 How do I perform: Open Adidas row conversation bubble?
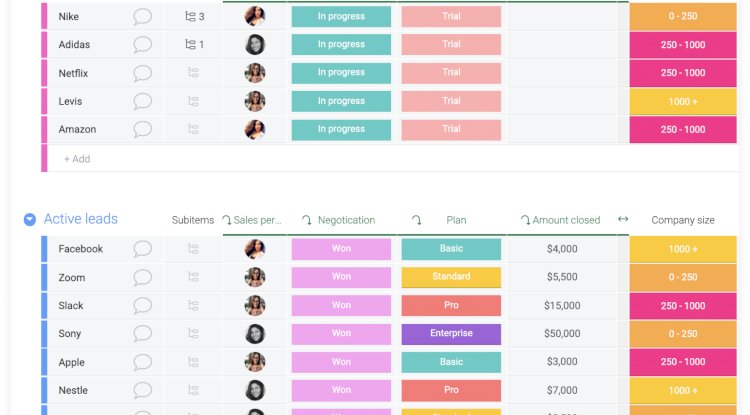[x=143, y=45]
